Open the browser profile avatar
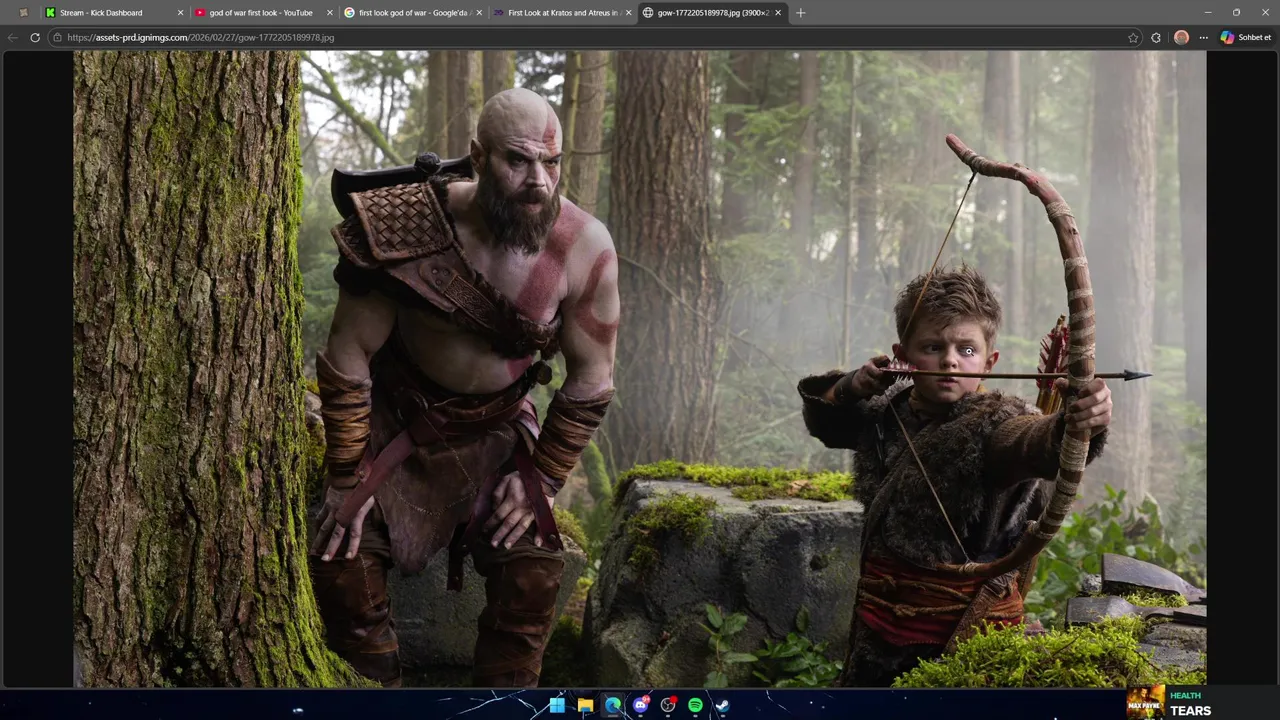1280x720 pixels. tap(1181, 37)
